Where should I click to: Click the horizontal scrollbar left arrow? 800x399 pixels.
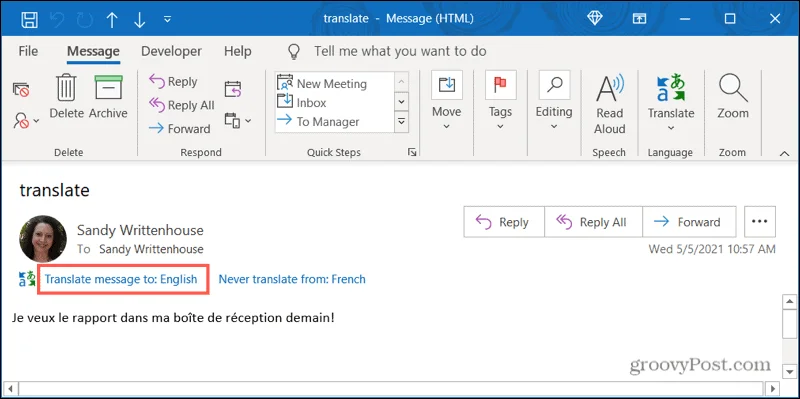(x=10, y=388)
